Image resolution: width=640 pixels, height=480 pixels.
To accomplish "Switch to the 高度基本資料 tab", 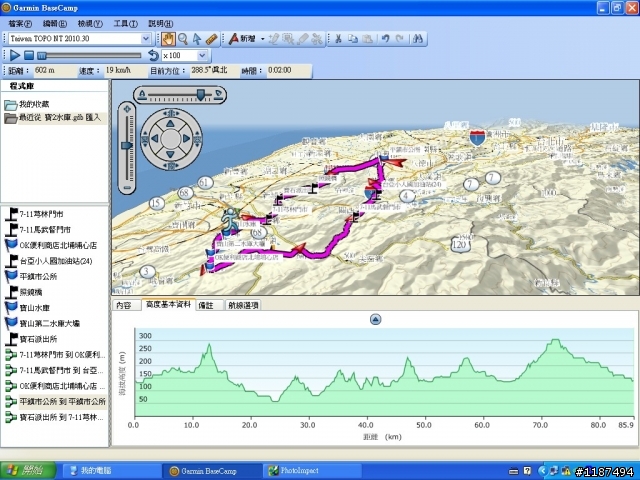I will pyautogui.click(x=168, y=304).
